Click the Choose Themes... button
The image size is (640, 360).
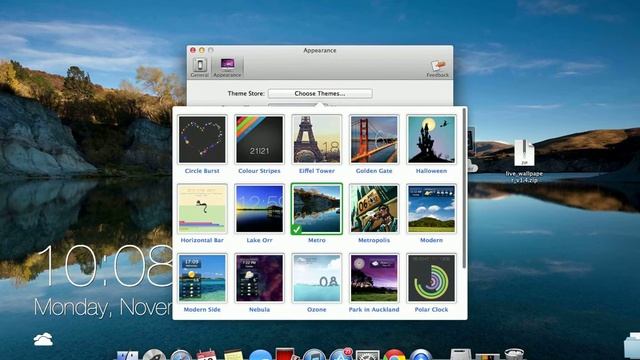pos(320,93)
